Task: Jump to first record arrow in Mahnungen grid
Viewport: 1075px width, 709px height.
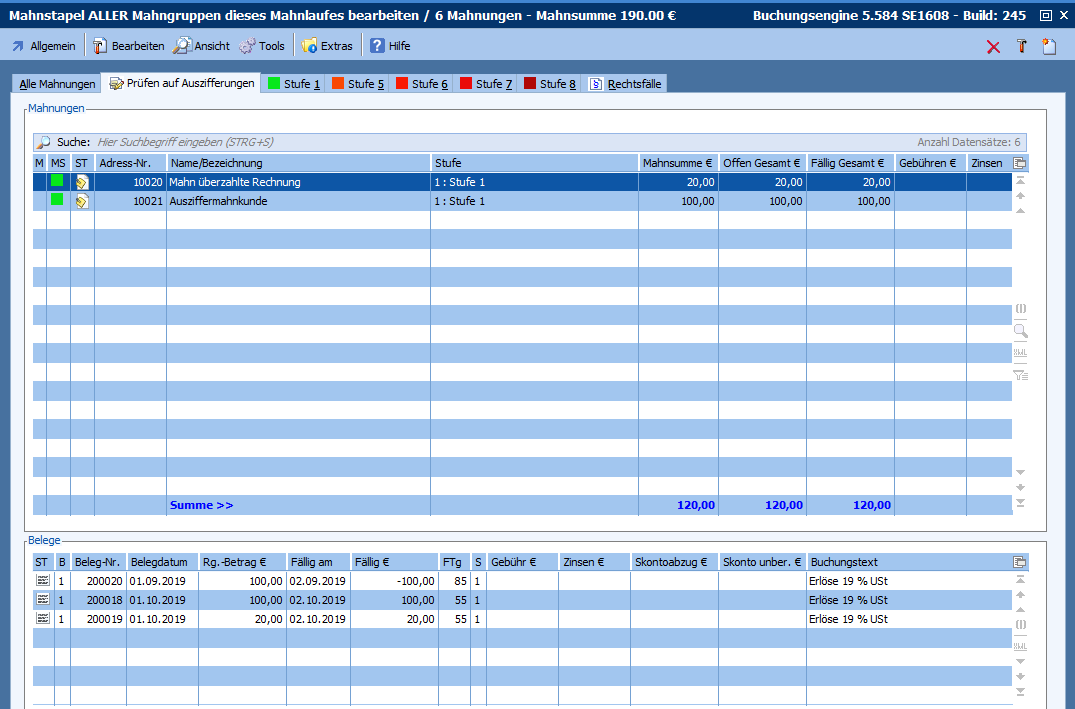Action: tap(1020, 181)
